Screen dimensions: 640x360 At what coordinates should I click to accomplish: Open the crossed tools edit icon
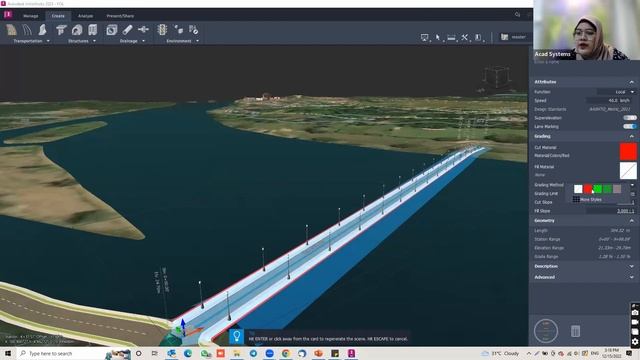(465, 38)
